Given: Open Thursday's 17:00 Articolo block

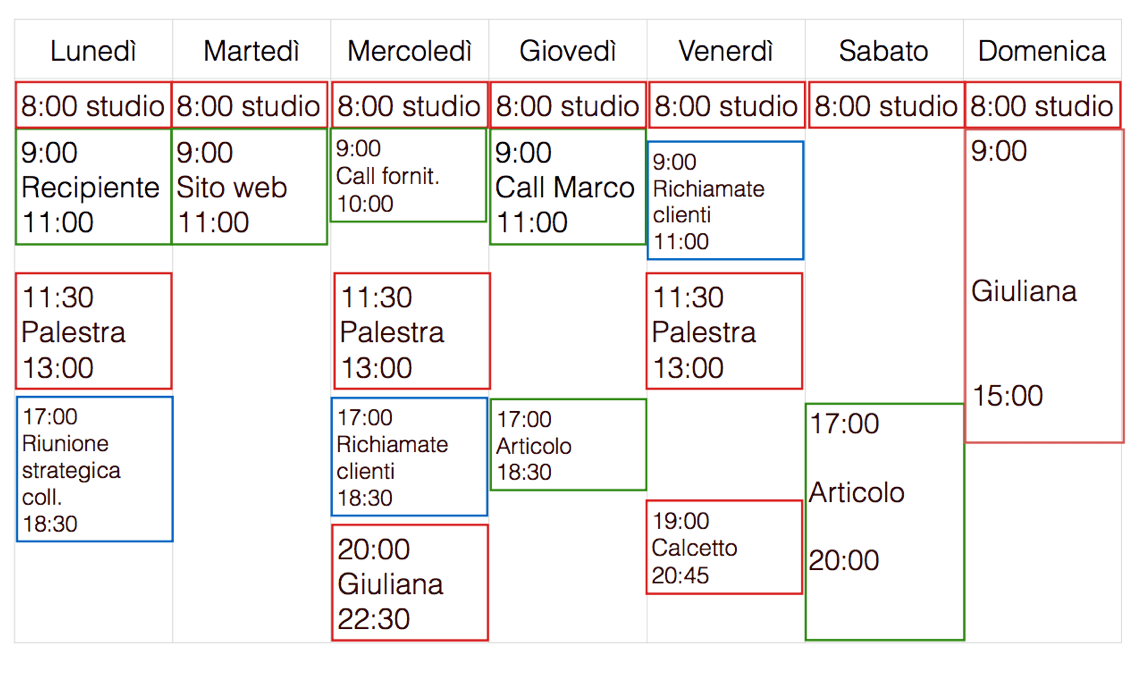Looking at the screenshot, I should tap(568, 444).
